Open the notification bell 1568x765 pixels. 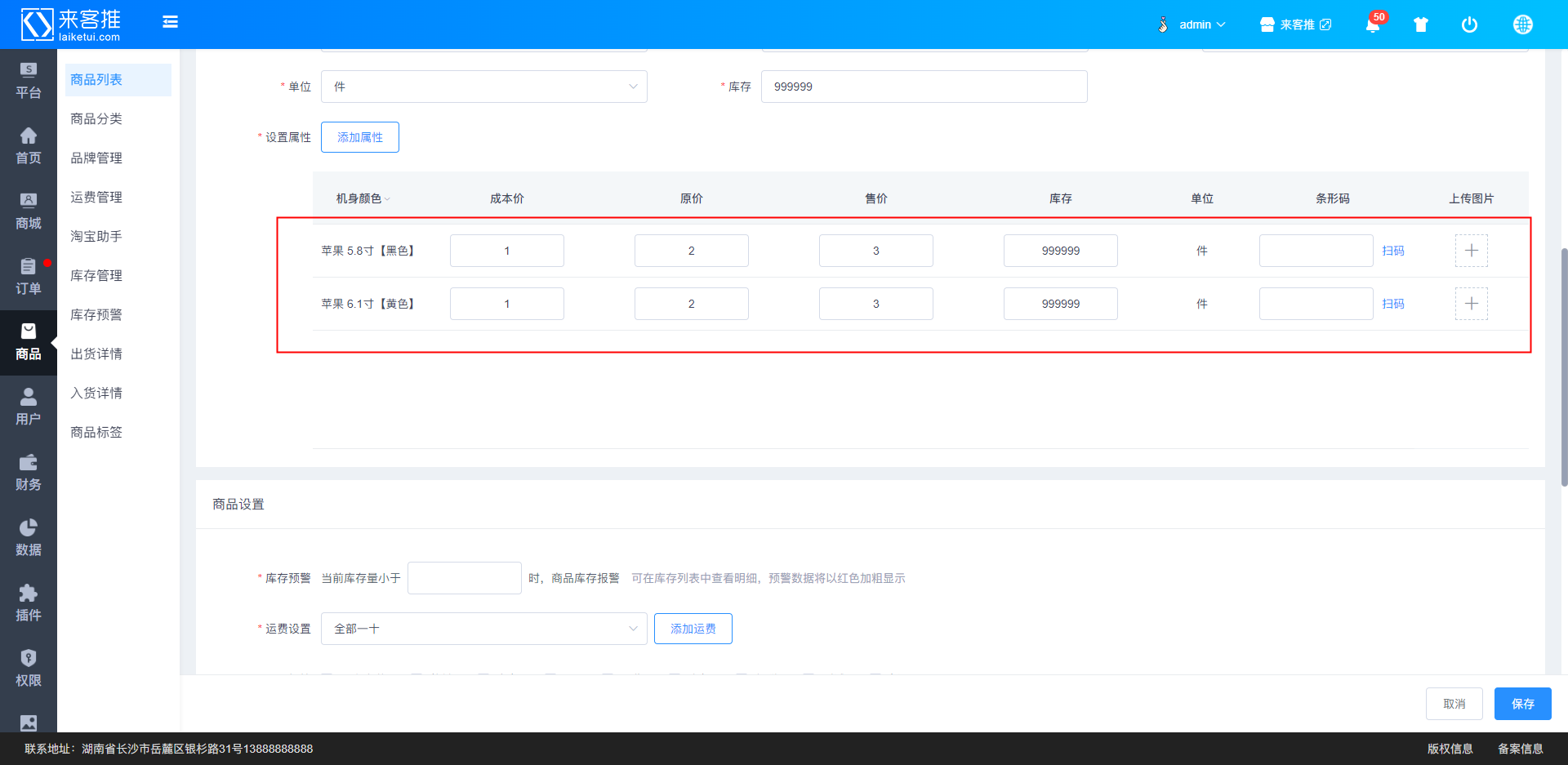coord(1373,24)
